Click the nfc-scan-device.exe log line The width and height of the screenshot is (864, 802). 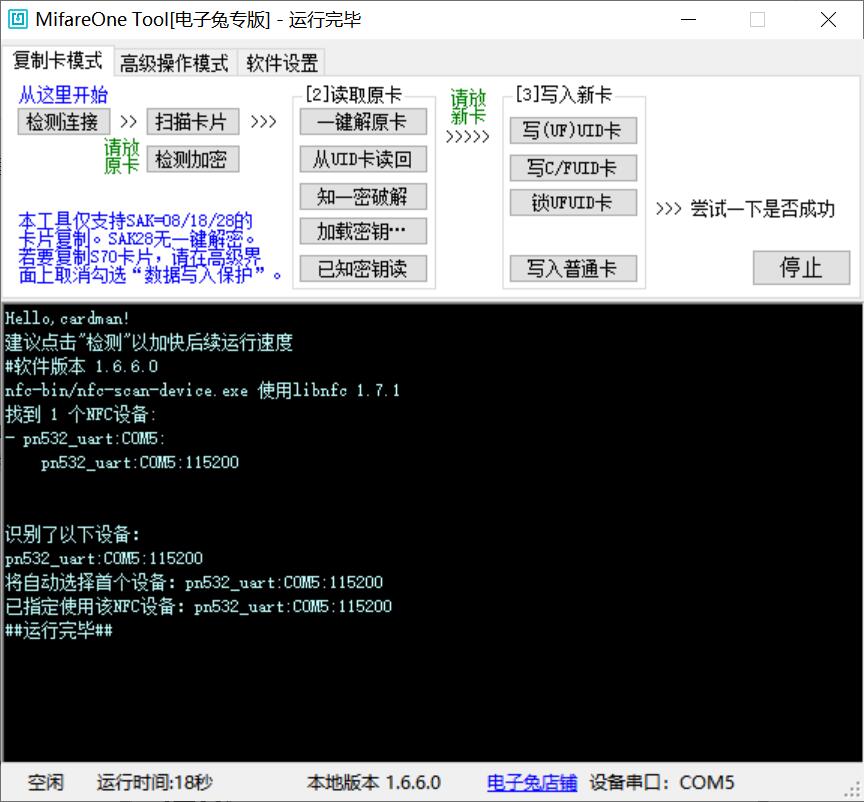coord(202,390)
